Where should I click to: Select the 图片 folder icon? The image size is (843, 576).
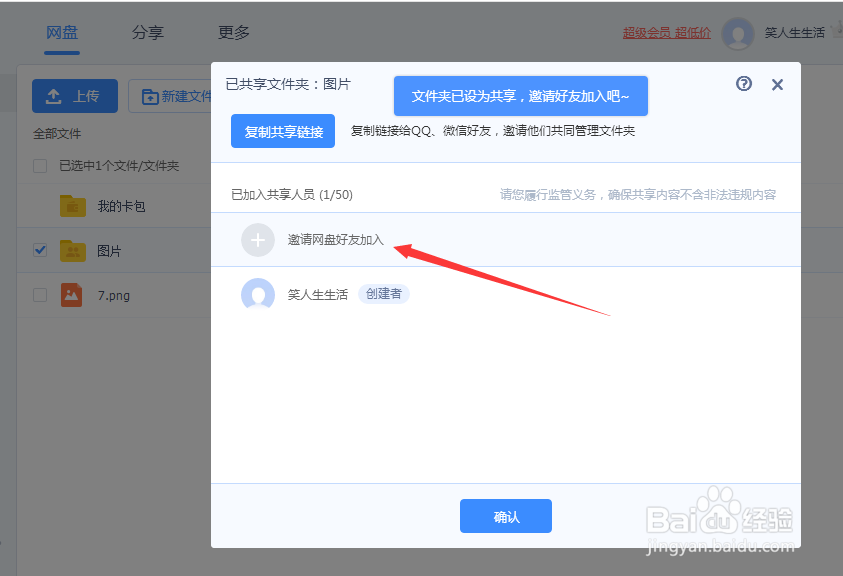click(73, 250)
